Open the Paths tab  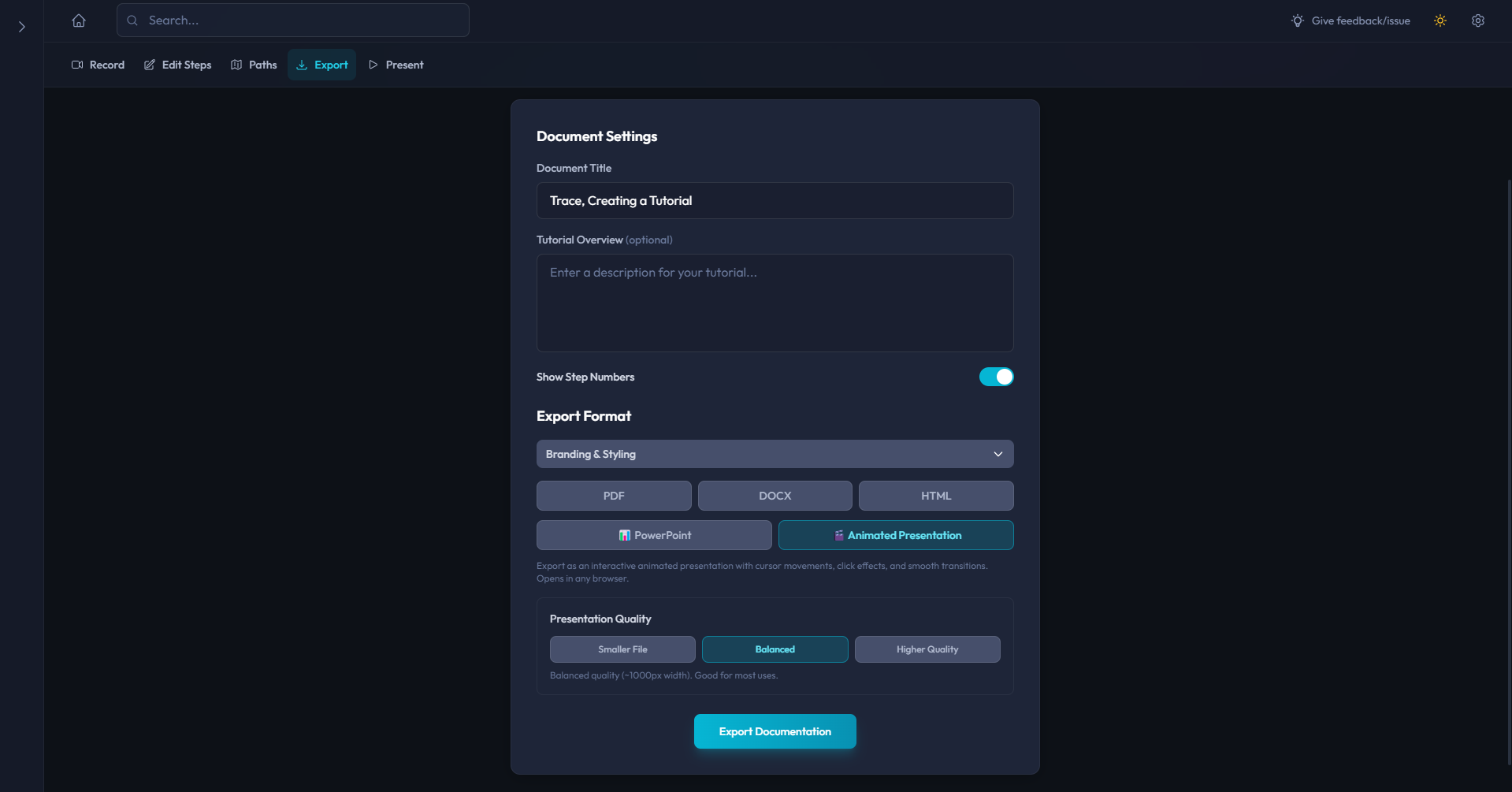point(254,65)
